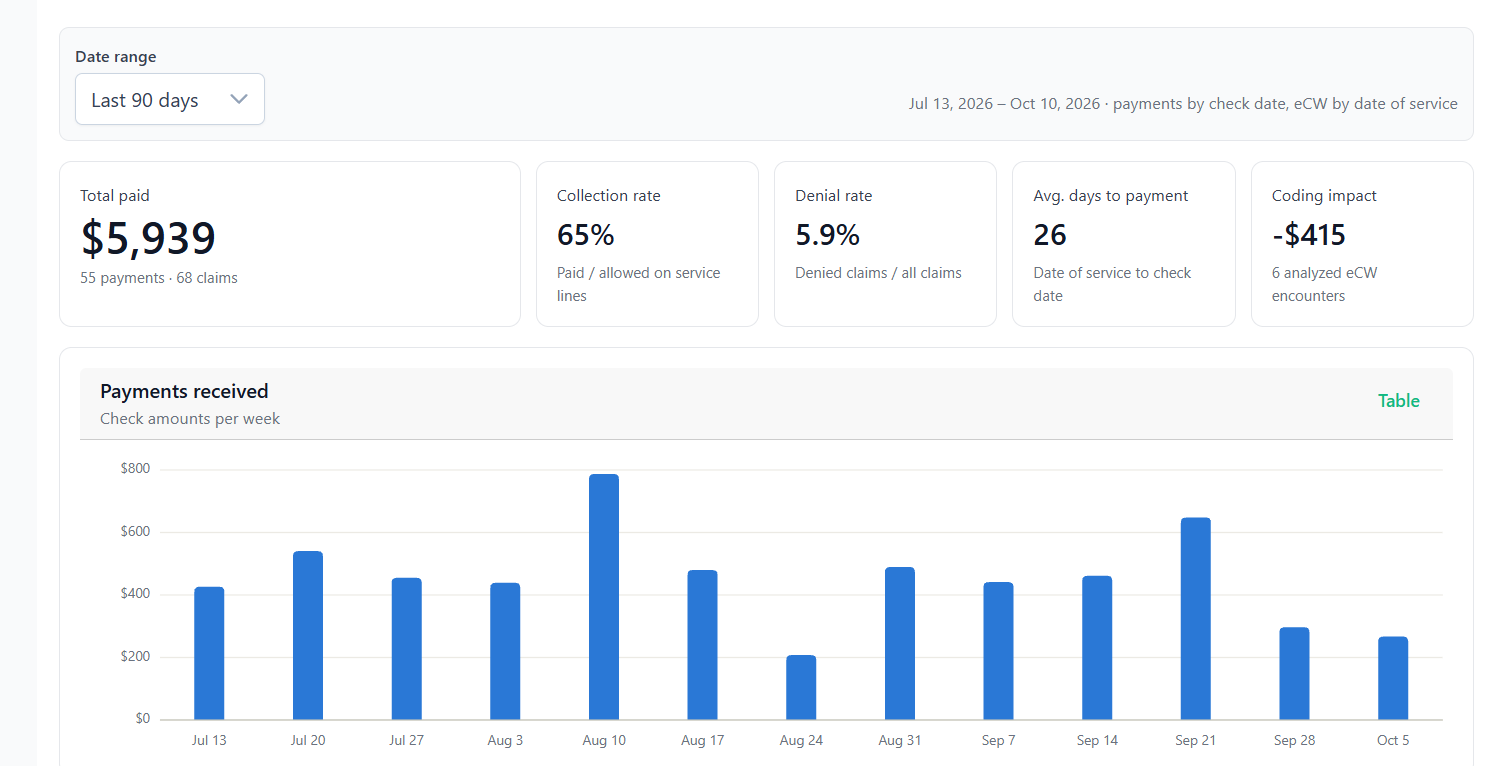Click the Aug 10 x-axis label

tap(604, 741)
